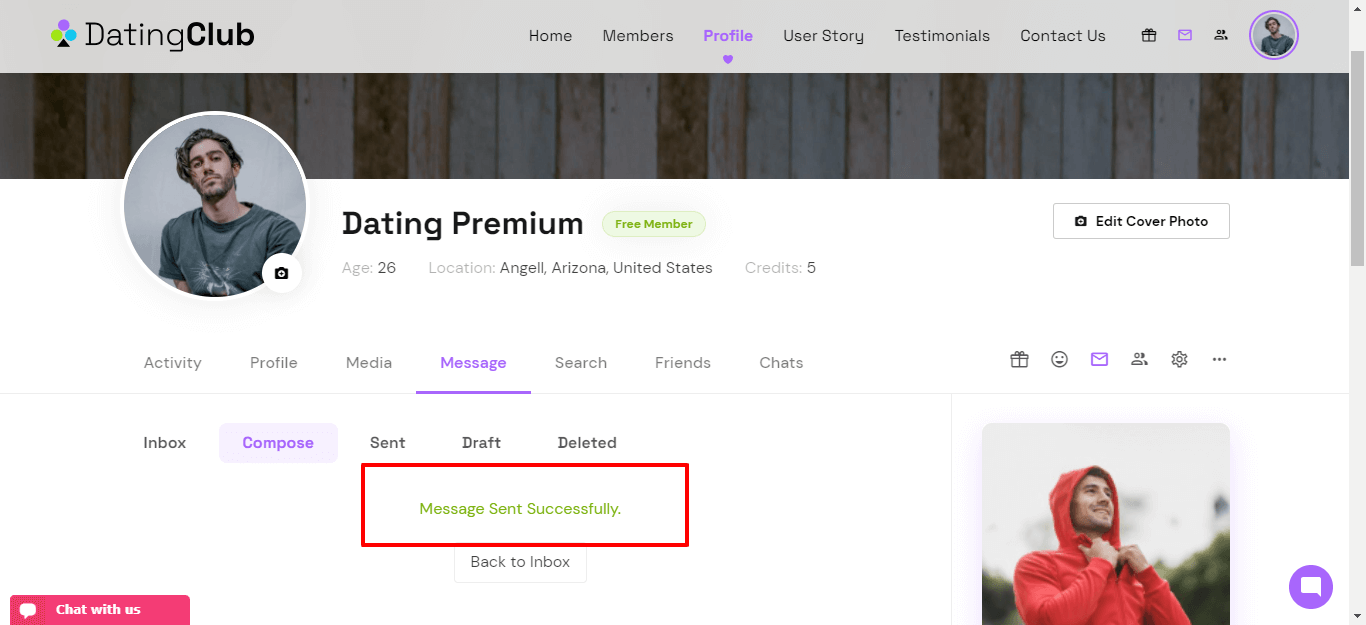Open settings gear in profile toolbar
This screenshot has width=1366, height=625.
coord(1179,359)
